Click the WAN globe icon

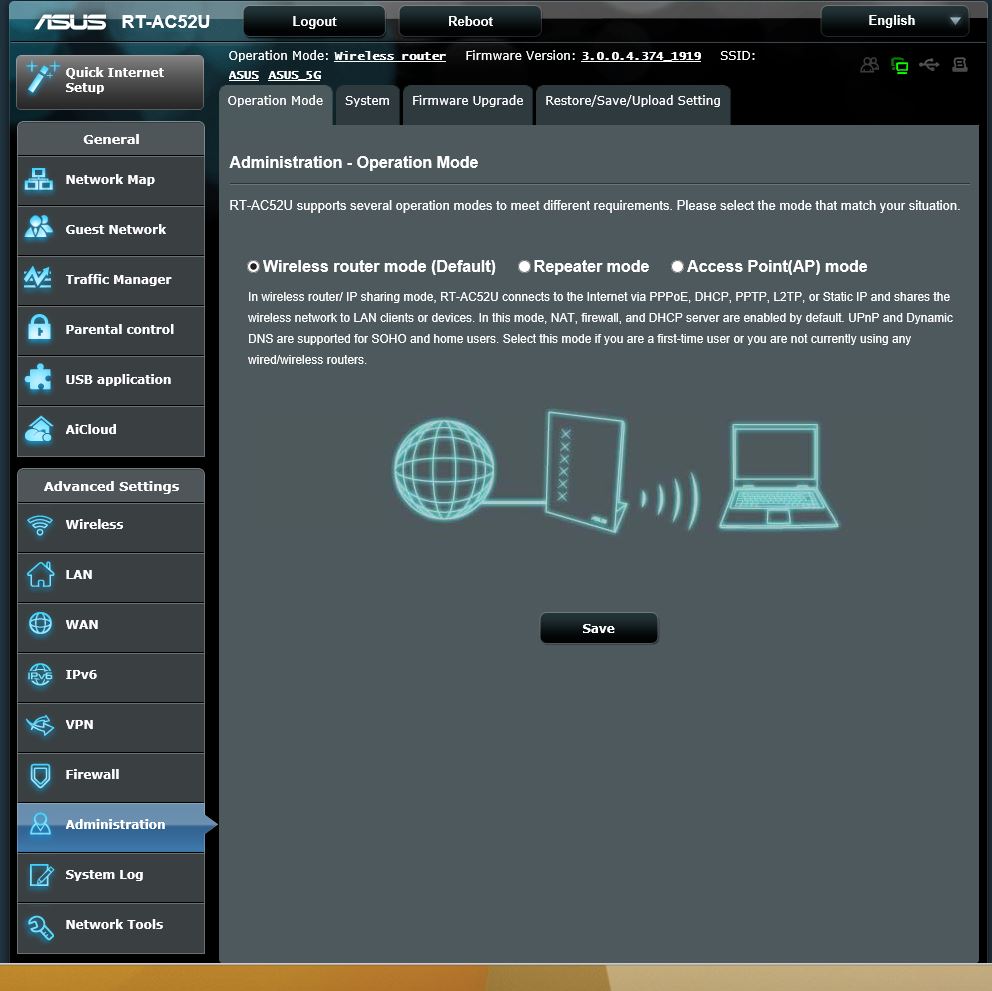tap(40, 624)
